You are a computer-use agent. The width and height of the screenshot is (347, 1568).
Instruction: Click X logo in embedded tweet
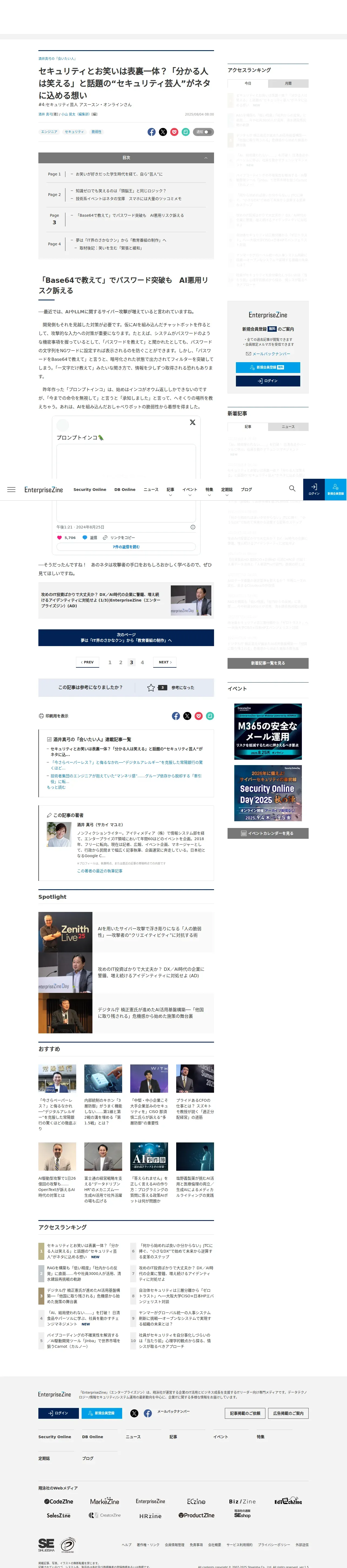pyautogui.click(x=193, y=422)
